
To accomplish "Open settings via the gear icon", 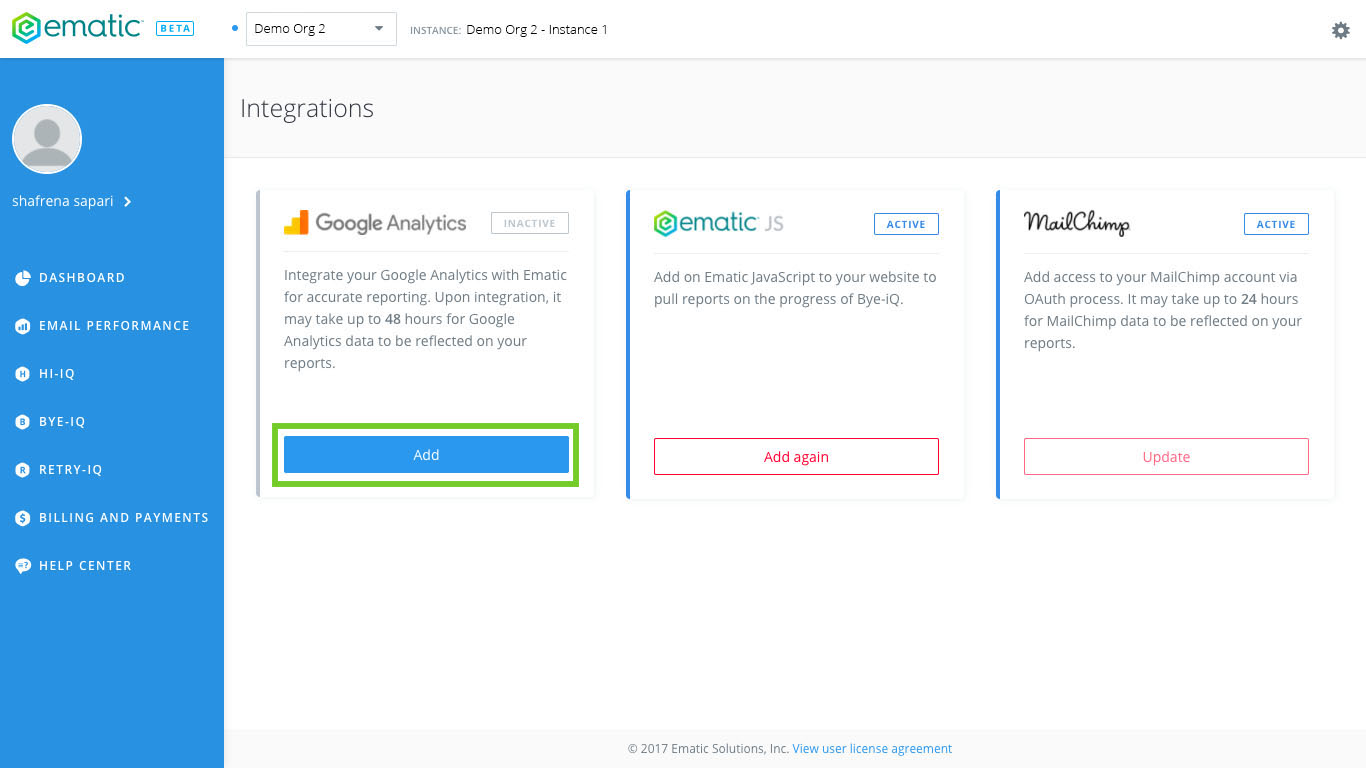I will (1341, 30).
